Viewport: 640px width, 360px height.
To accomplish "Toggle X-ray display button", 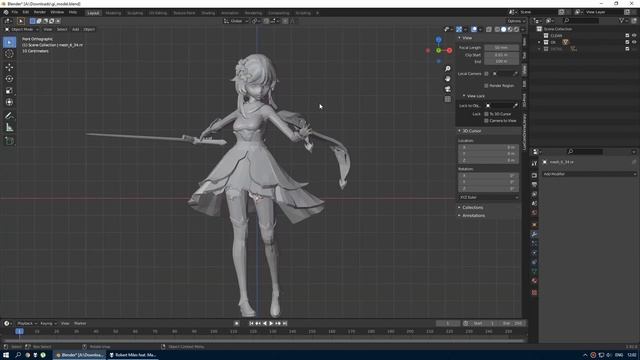I will [489, 29].
